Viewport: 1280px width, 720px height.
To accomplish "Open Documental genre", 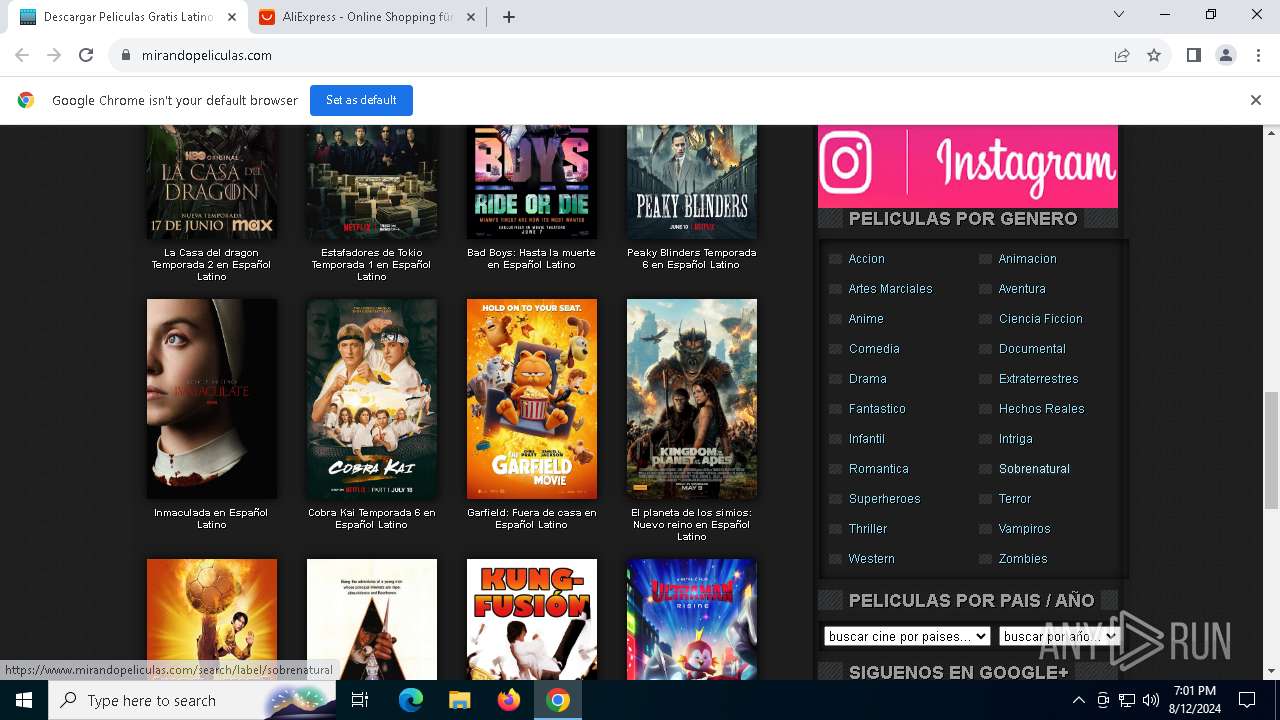I will (x=1032, y=349).
